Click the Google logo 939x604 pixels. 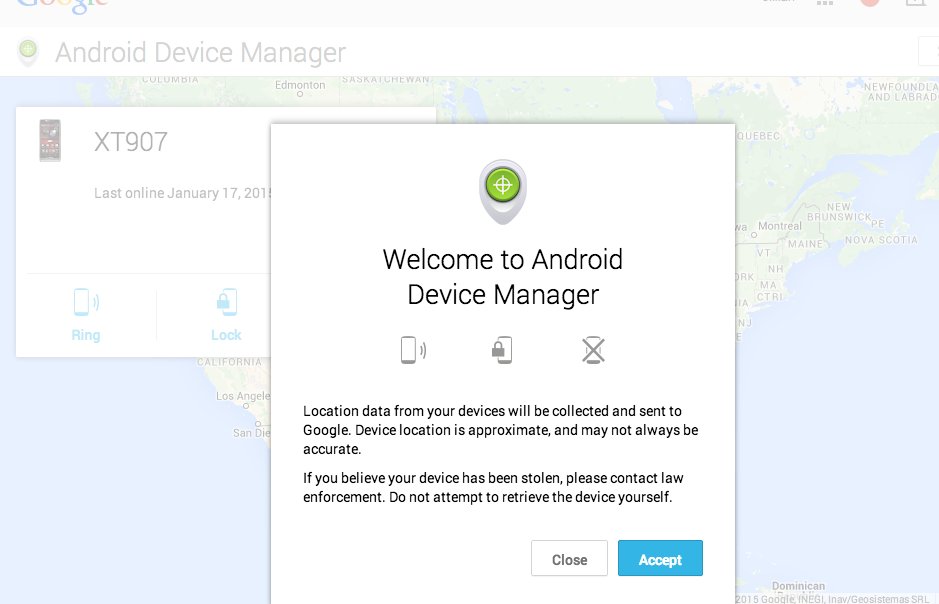[62, 5]
